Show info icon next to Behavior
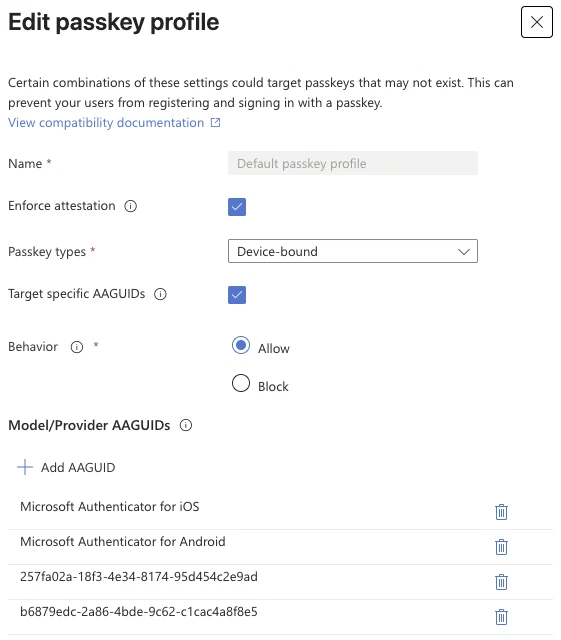 click(77, 347)
